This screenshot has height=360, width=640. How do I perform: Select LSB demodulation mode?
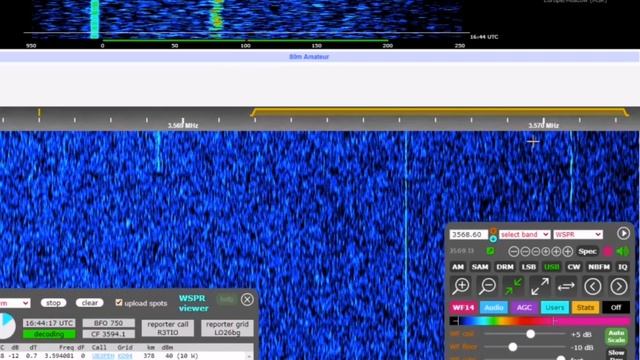(529, 267)
